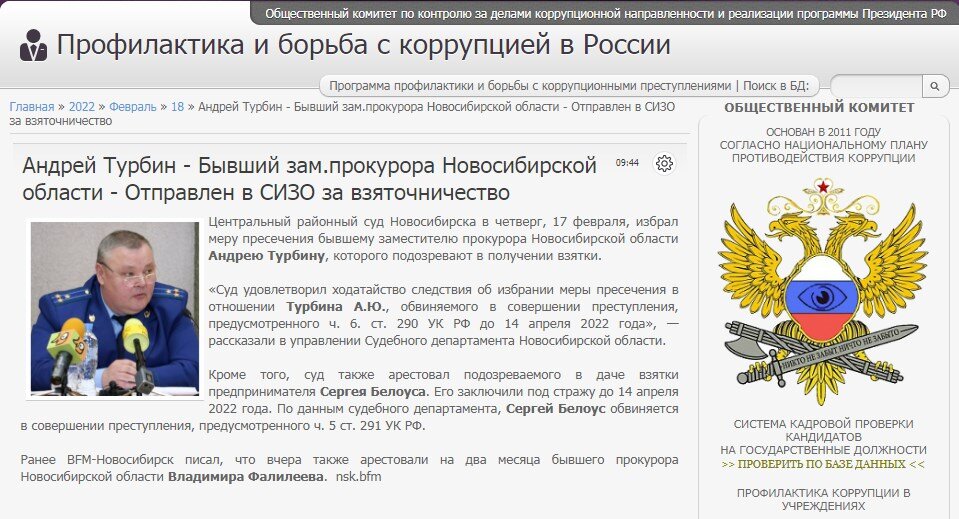Click the nsk.bfm source text
959x519 pixels.
coord(358,477)
